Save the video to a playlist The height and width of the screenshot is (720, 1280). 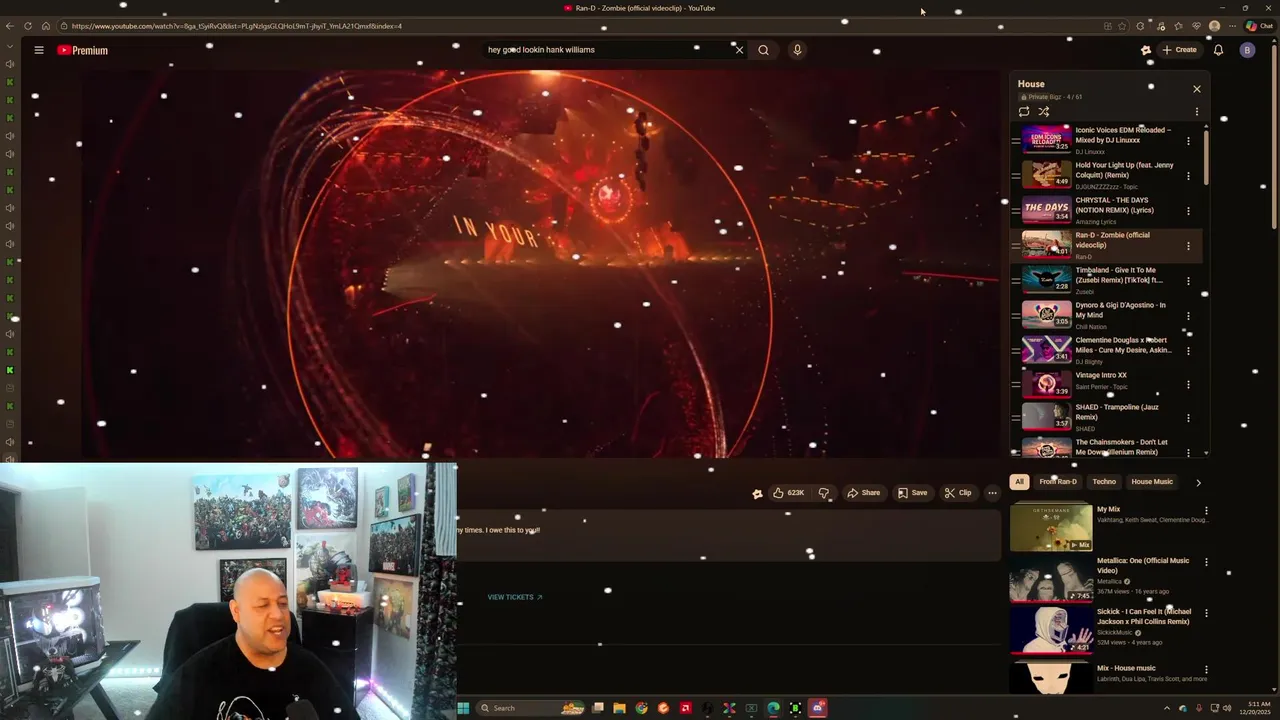pos(912,493)
